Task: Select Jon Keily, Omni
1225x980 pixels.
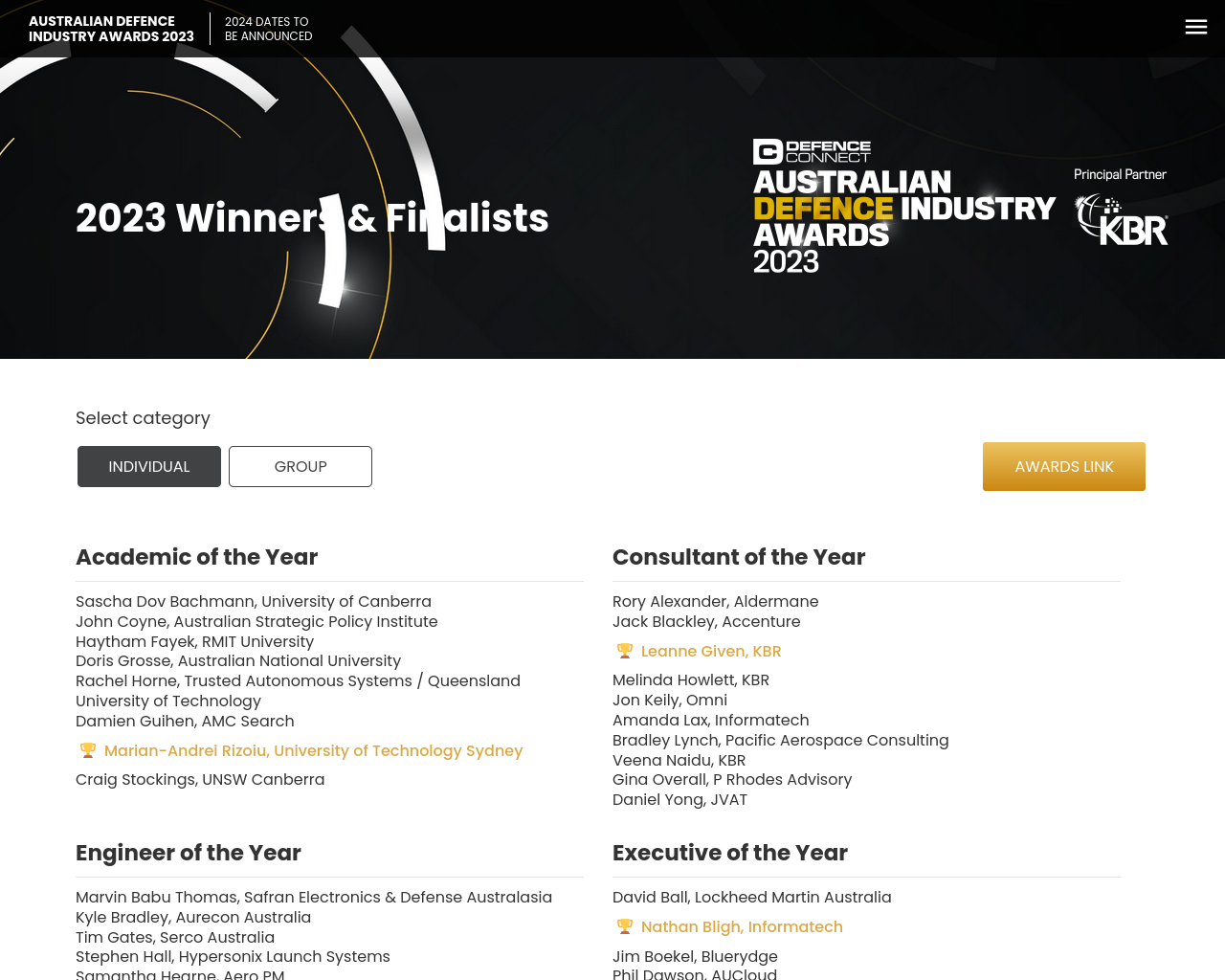Action: tap(670, 701)
